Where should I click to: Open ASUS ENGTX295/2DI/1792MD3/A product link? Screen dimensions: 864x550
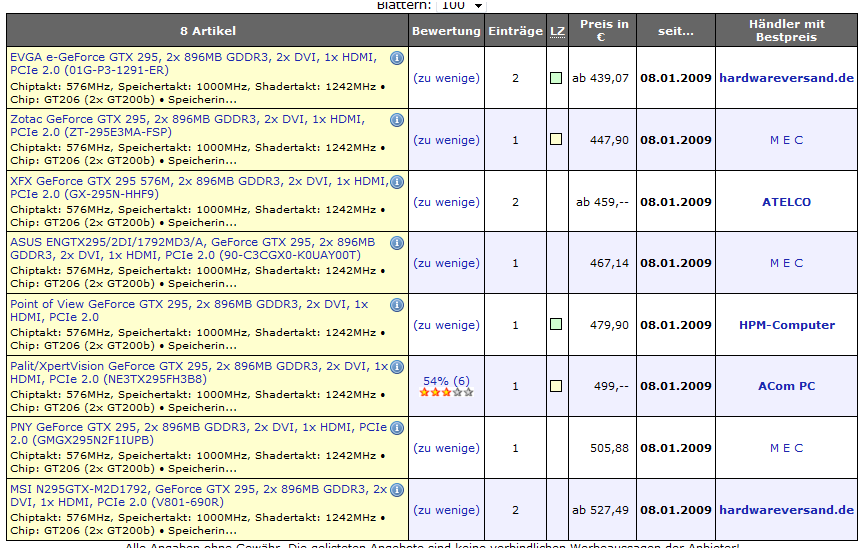pos(192,249)
